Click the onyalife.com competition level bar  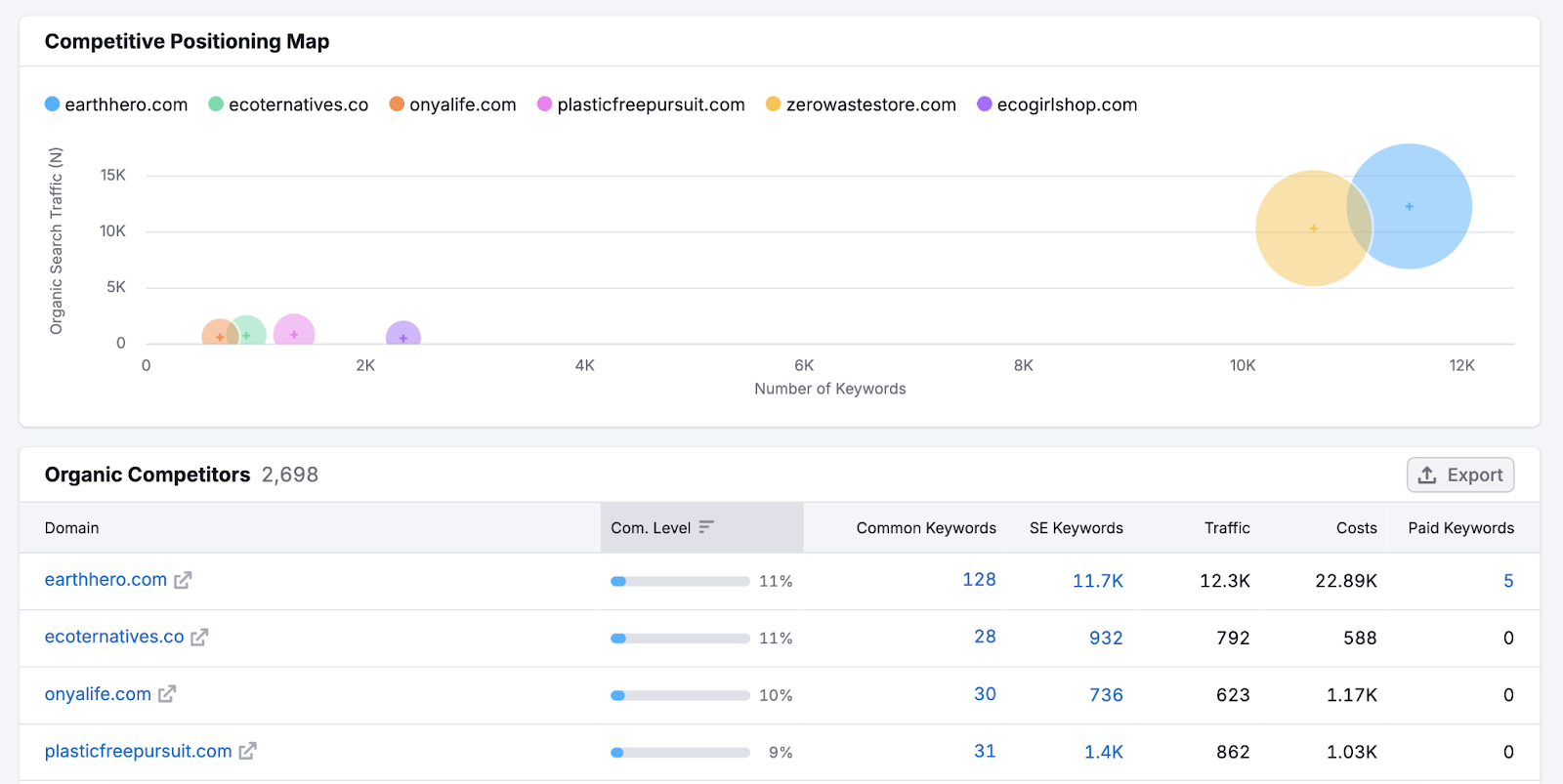pyautogui.click(x=680, y=695)
